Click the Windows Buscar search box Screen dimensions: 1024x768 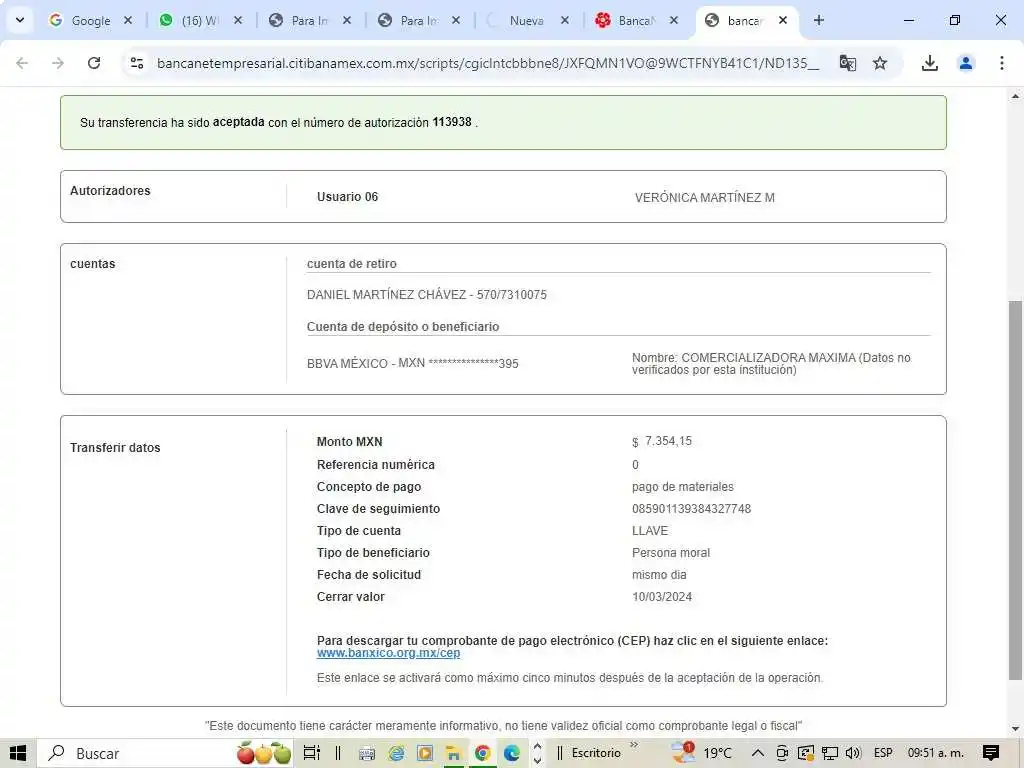(130, 753)
